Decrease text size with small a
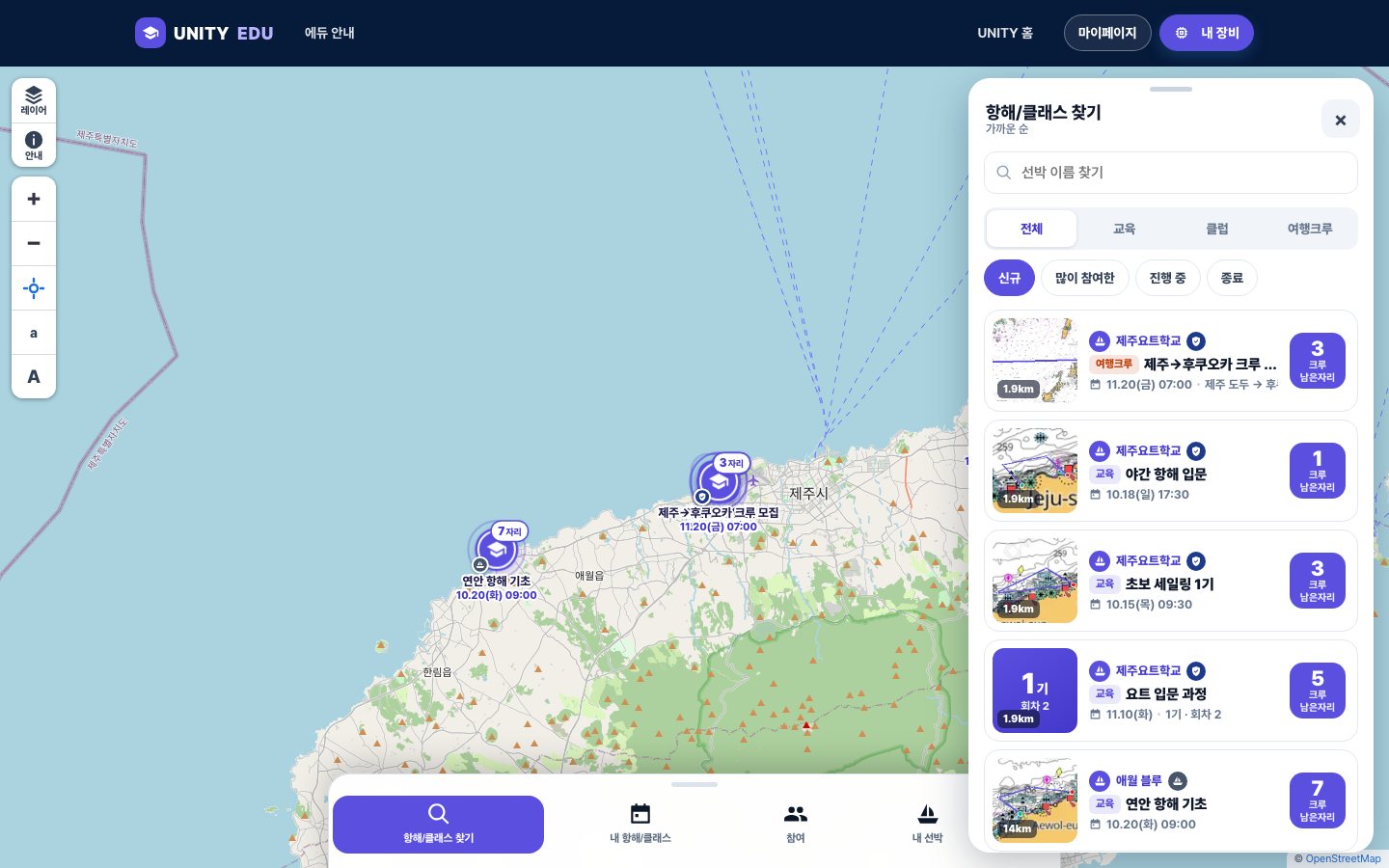1389x868 pixels. (34, 333)
